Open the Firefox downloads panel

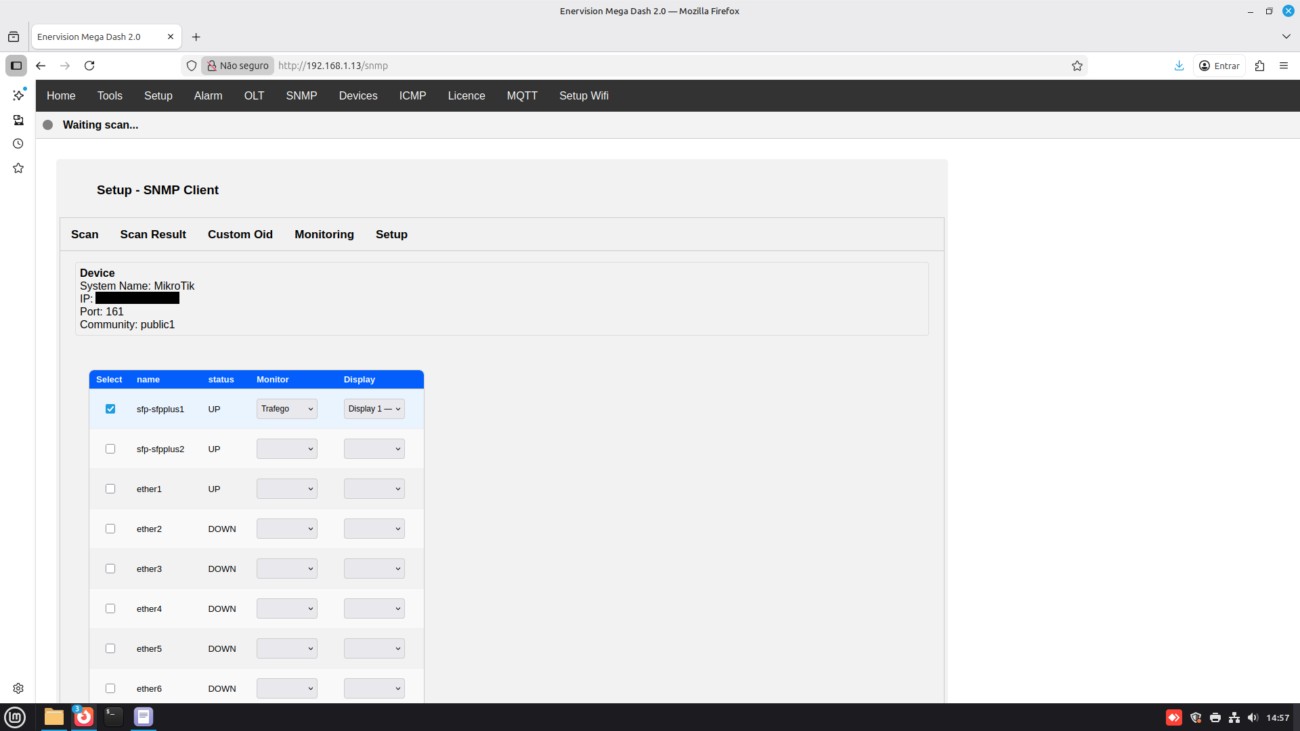[1179, 66]
